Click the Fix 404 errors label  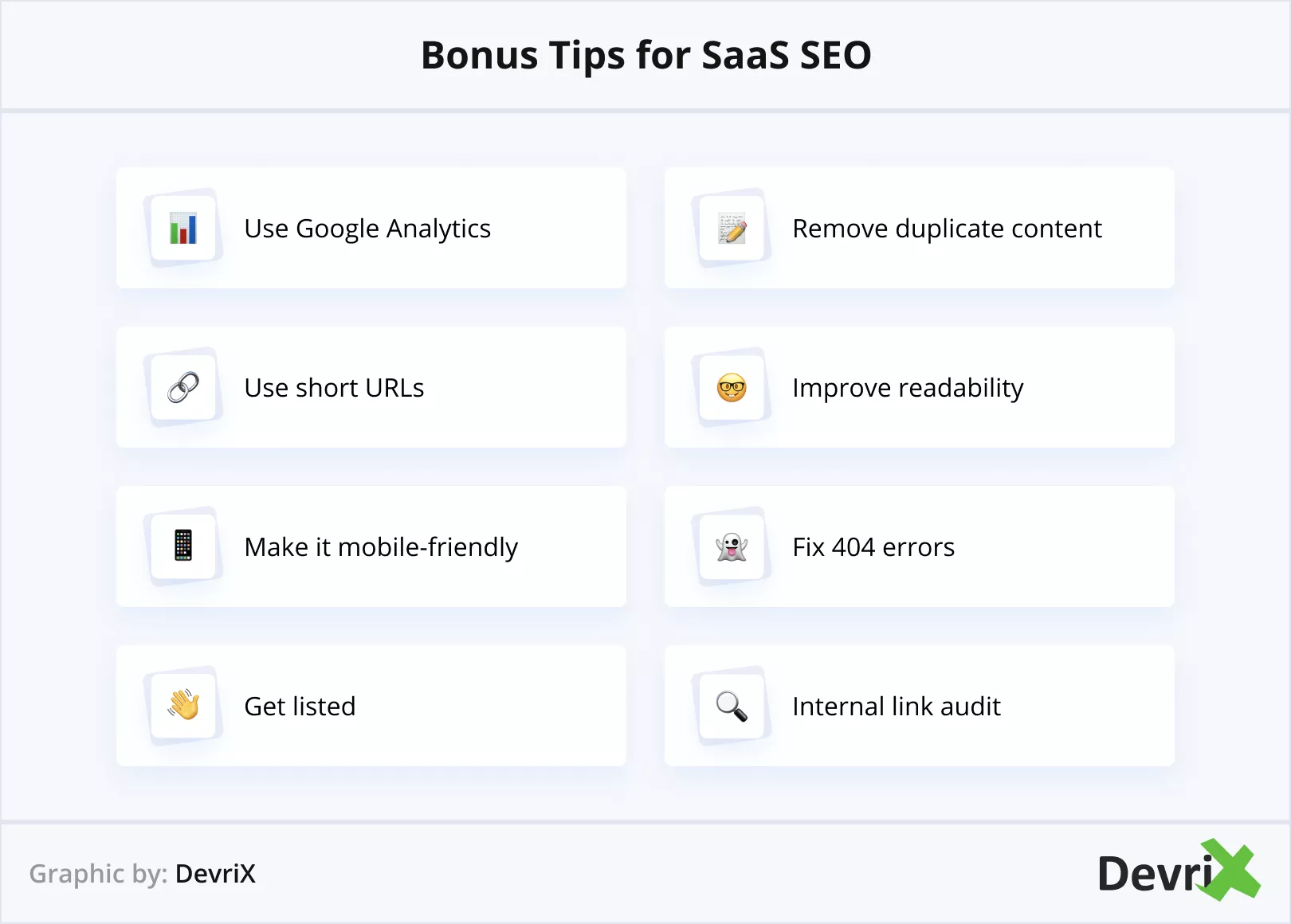873,547
